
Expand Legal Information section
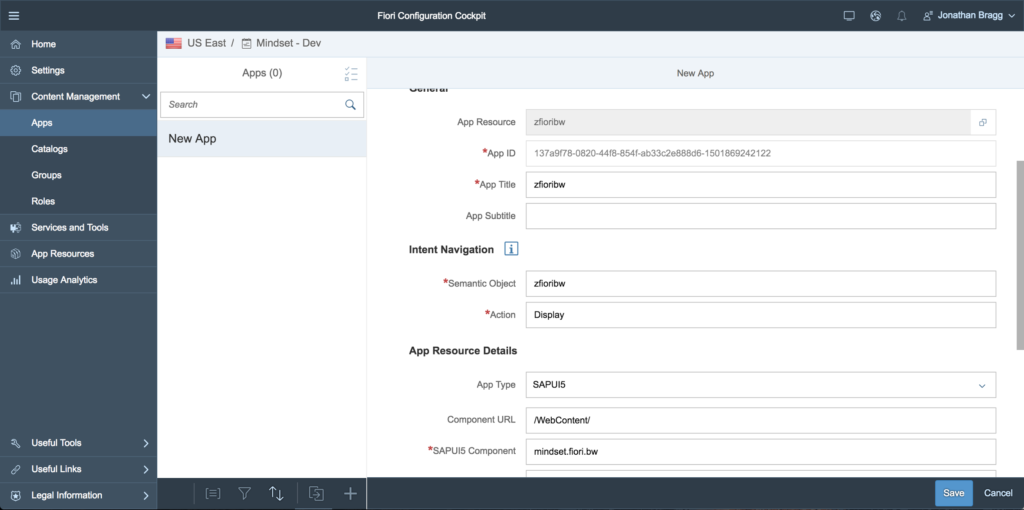78,495
